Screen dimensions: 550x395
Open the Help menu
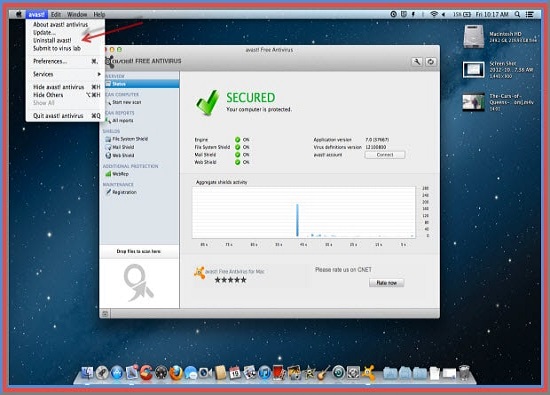[x=99, y=14]
